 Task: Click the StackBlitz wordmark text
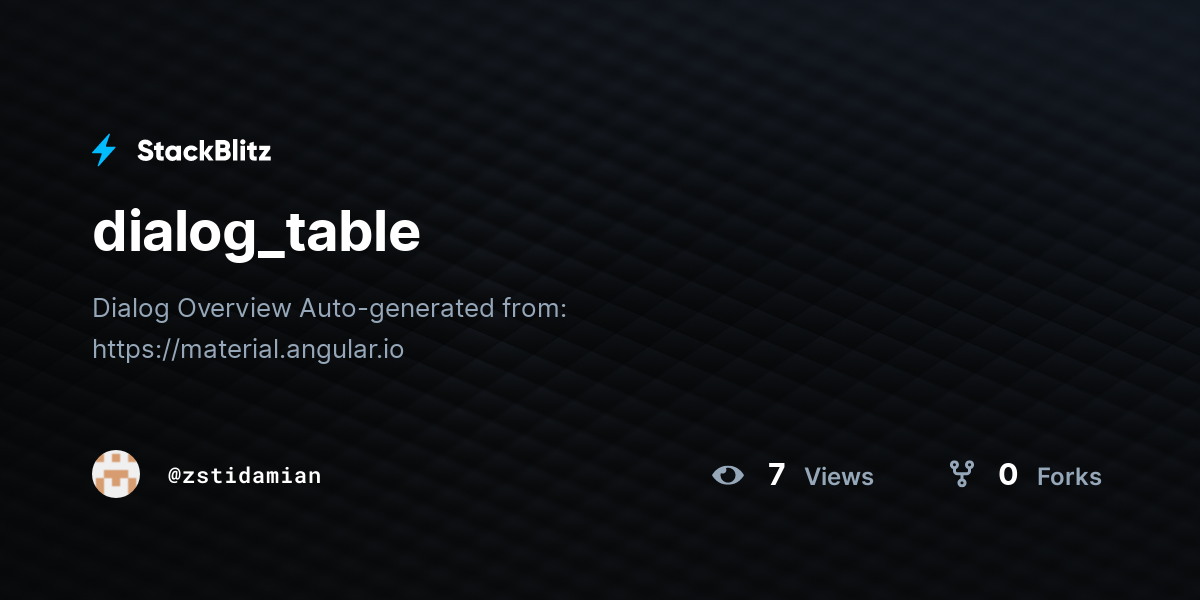pos(204,151)
